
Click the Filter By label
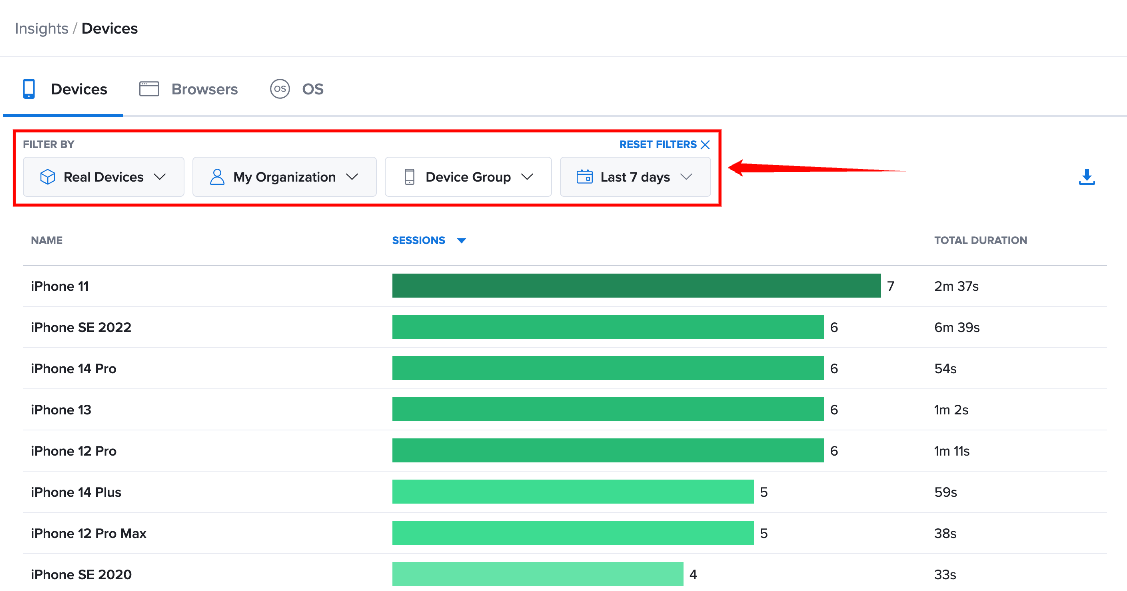point(48,144)
